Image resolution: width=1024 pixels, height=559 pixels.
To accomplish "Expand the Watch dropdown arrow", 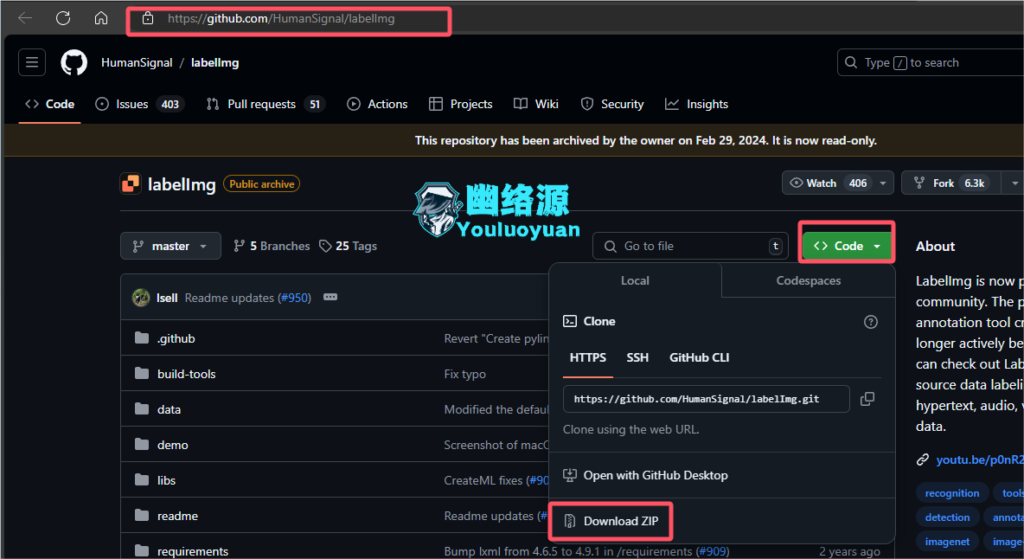I will [x=883, y=184].
